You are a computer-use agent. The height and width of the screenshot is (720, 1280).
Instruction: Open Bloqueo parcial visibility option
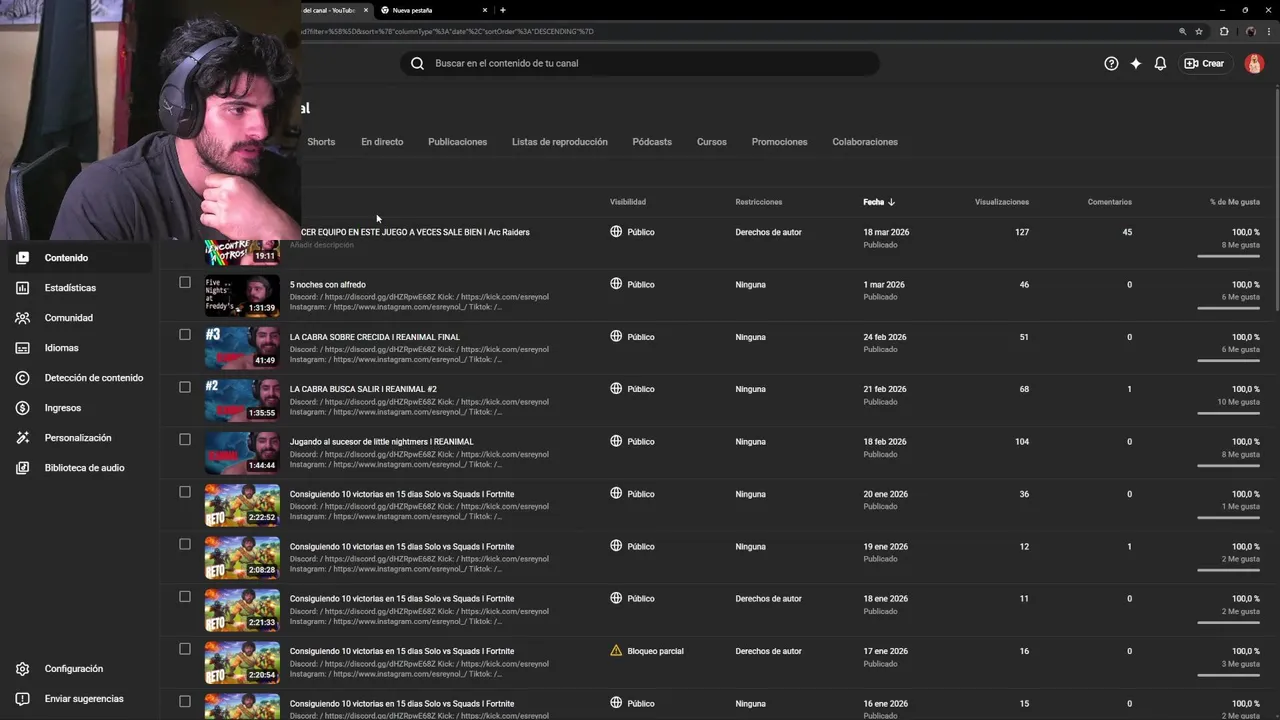tap(655, 651)
